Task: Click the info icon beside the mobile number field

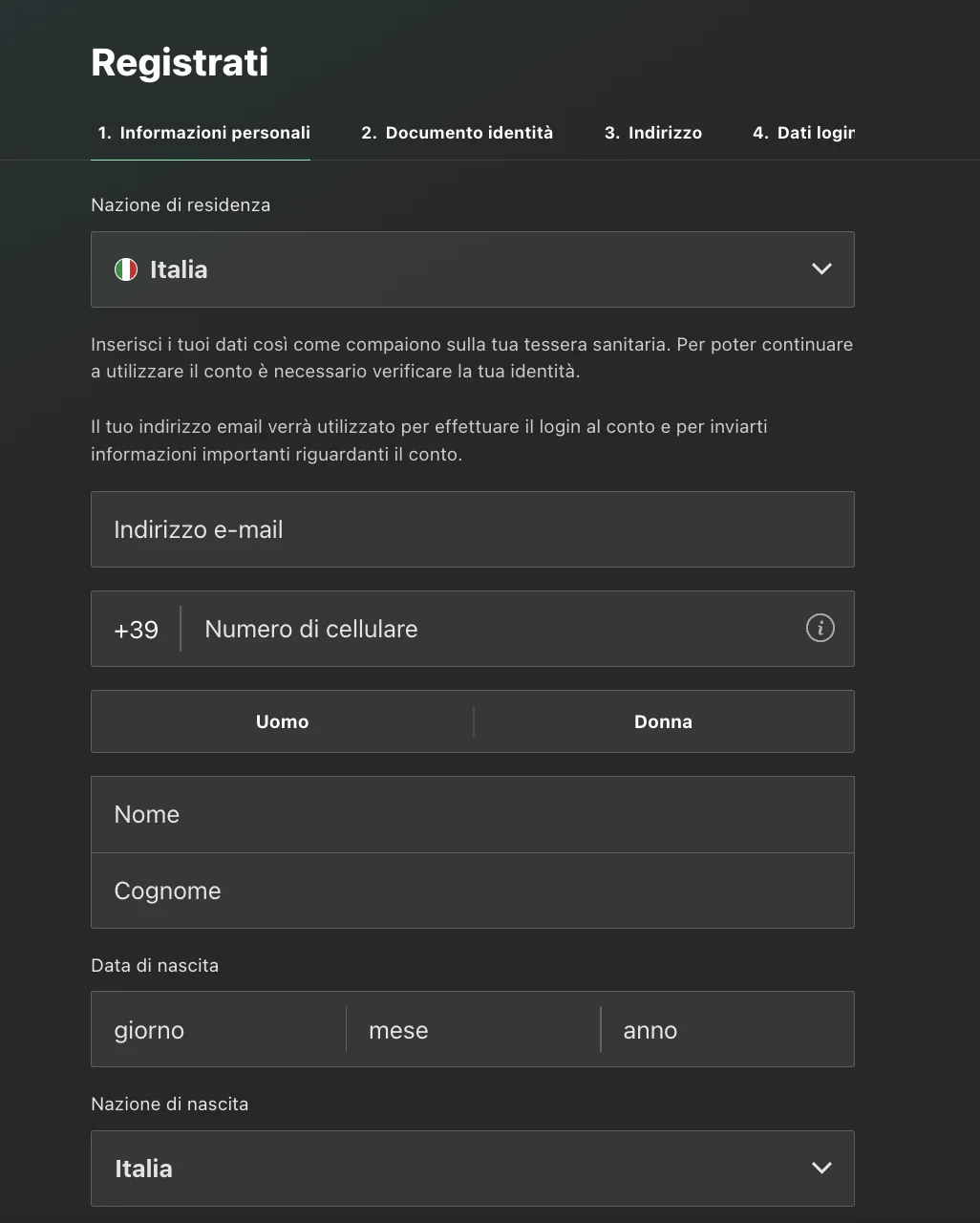Action: (820, 628)
